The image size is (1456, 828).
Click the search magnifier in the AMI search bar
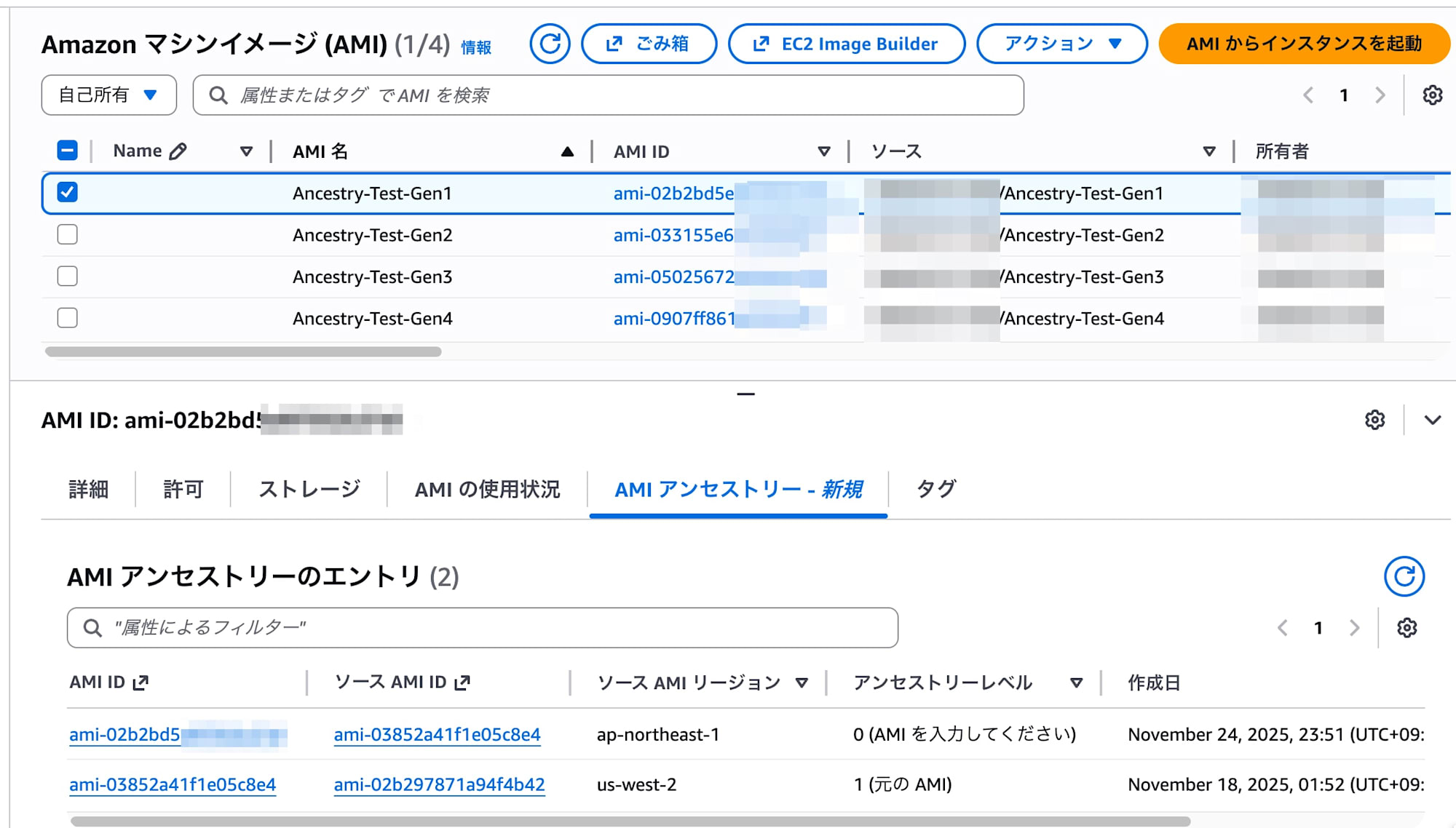click(x=218, y=95)
